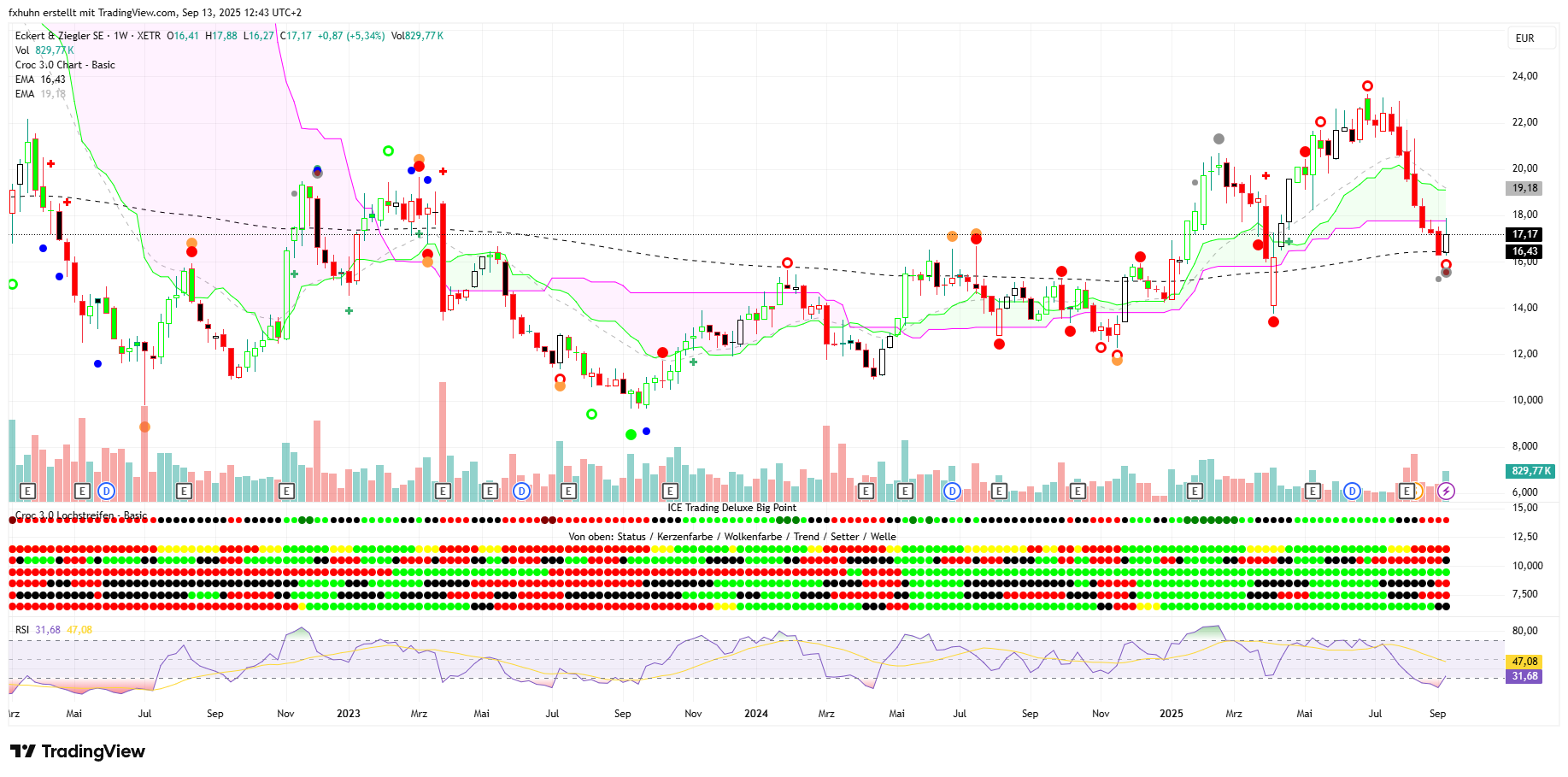Click the leftmost dividend 'D' marker

pyautogui.click(x=106, y=491)
